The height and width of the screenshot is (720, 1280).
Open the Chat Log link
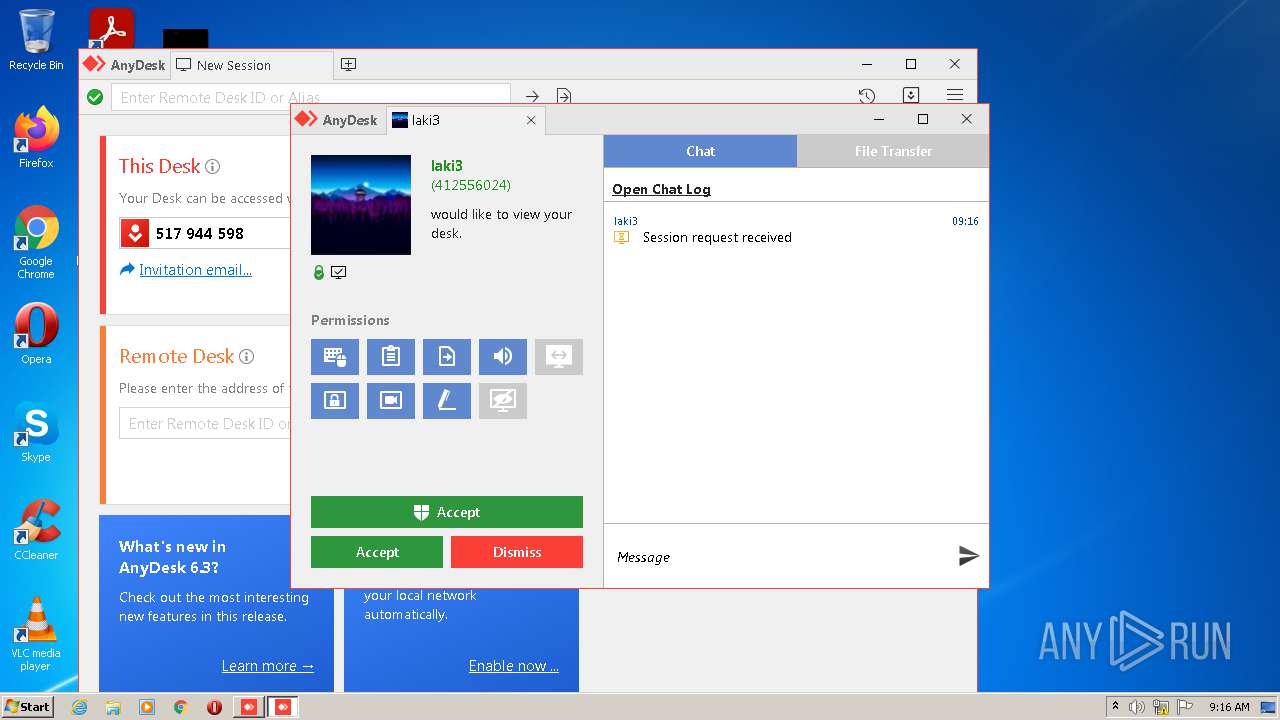coord(661,189)
